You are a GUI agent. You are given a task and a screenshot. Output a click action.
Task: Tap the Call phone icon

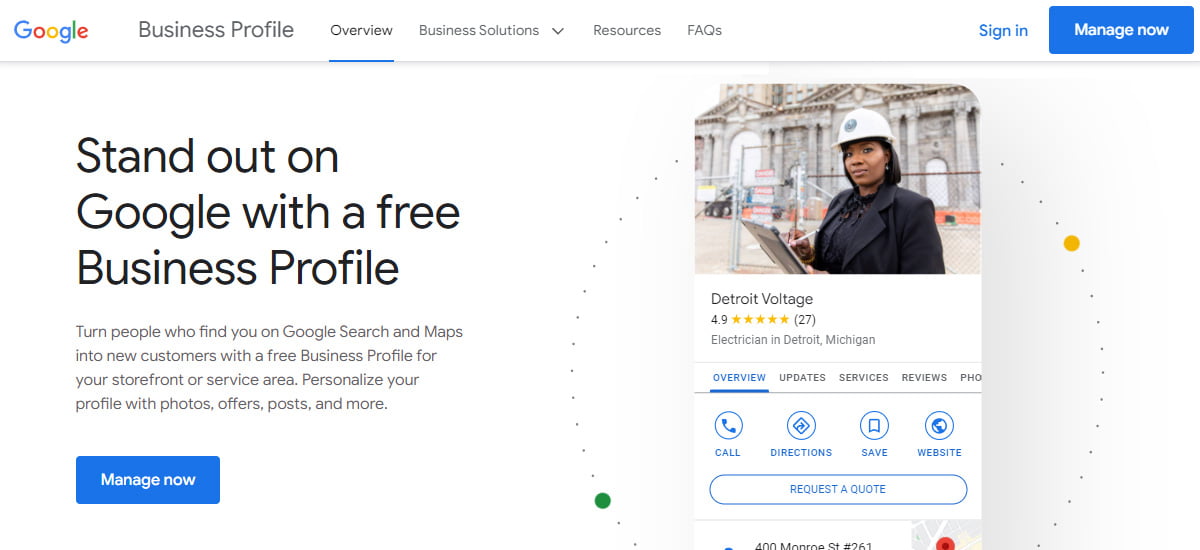[x=728, y=426]
